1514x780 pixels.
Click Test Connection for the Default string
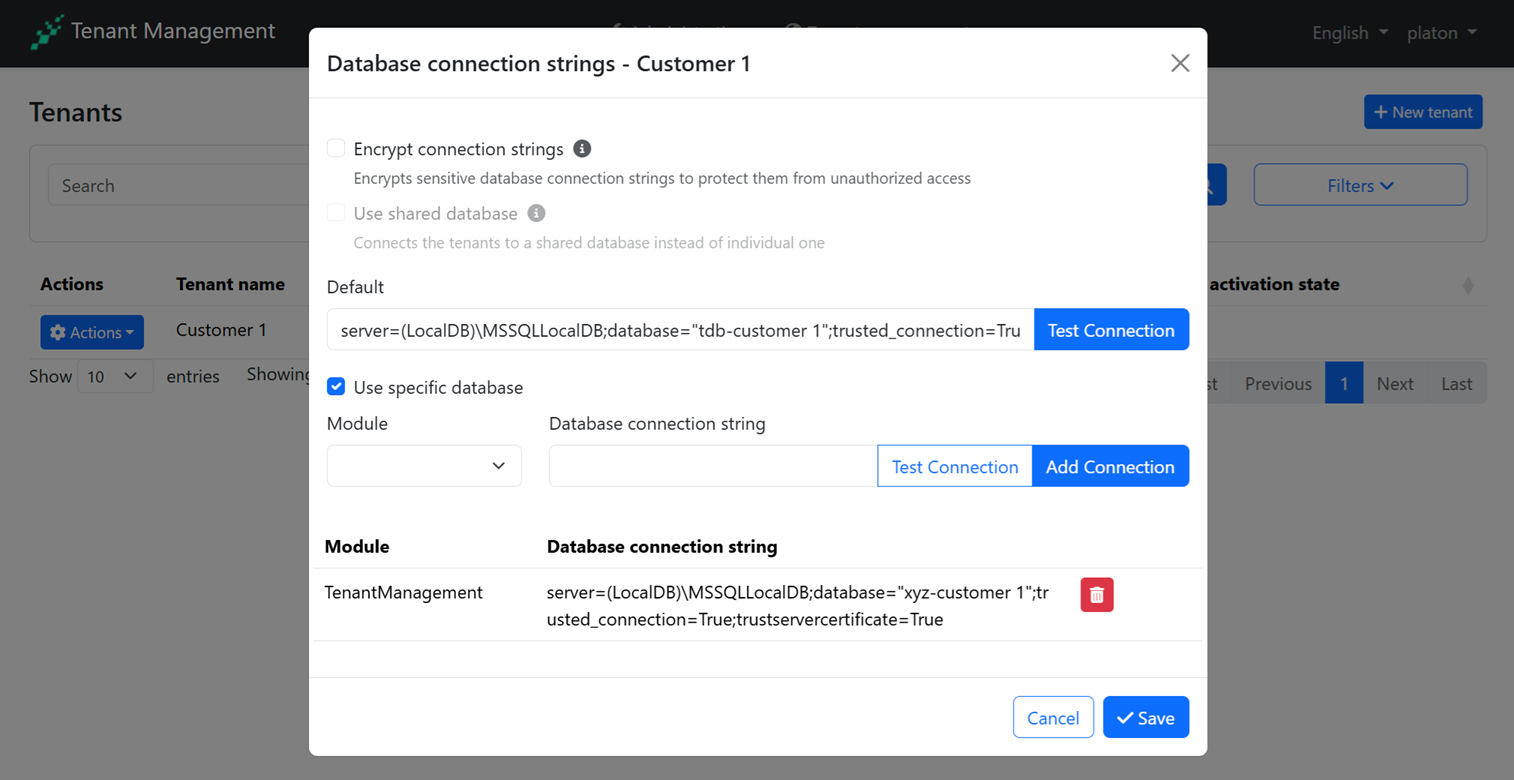click(x=1110, y=330)
